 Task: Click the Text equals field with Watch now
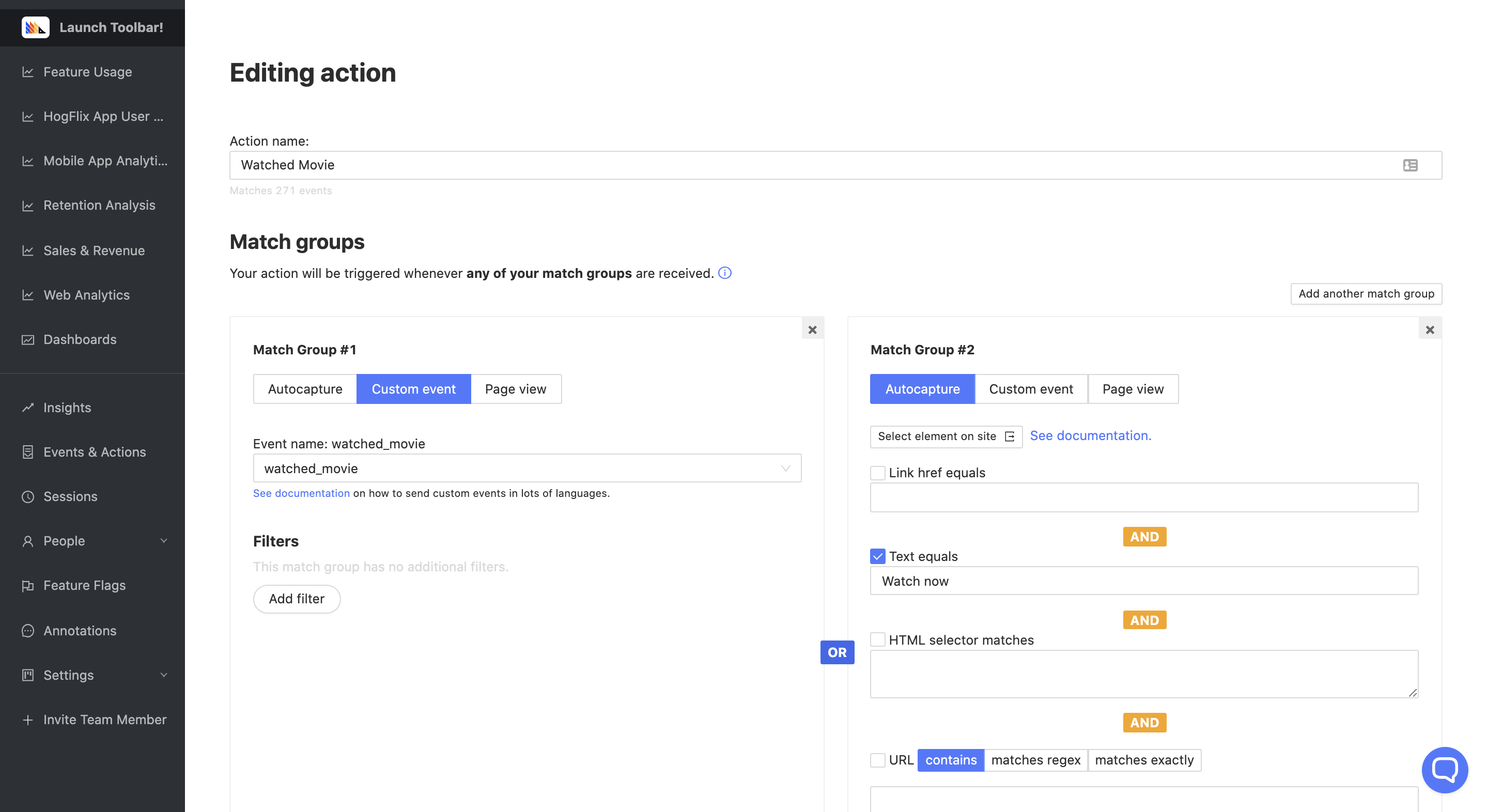1144,581
